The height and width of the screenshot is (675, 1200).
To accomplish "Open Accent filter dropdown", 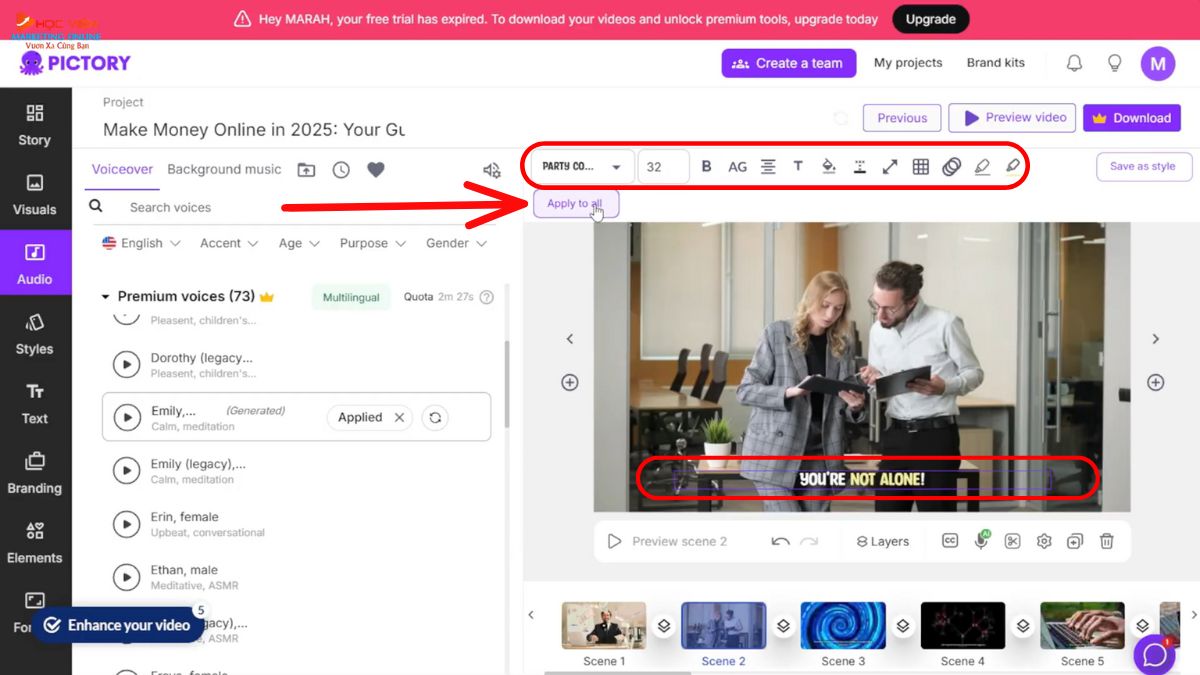I will click(229, 243).
